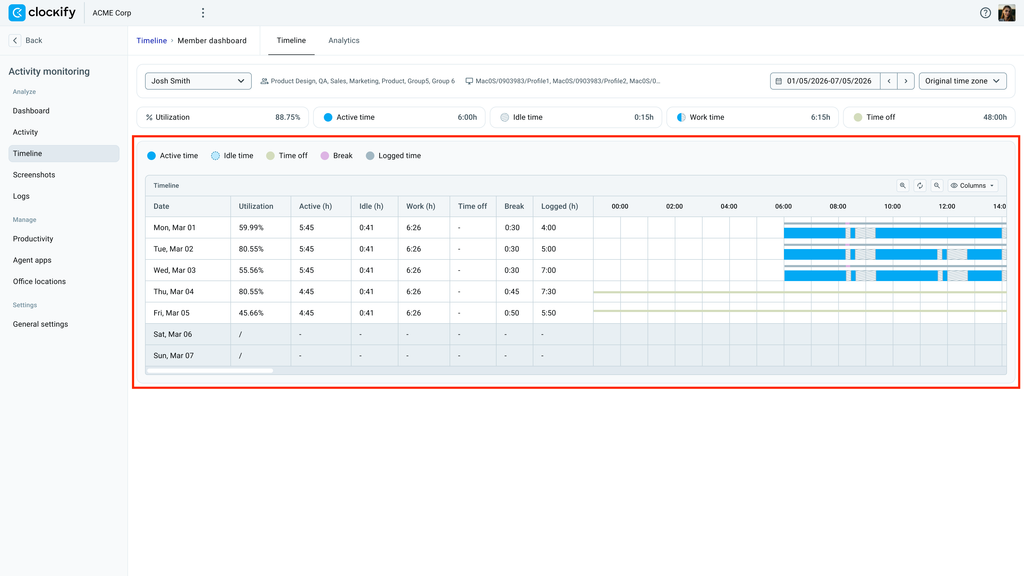Click the horizontal scrollbar under the table

pyautogui.click(x=210, y=371)
